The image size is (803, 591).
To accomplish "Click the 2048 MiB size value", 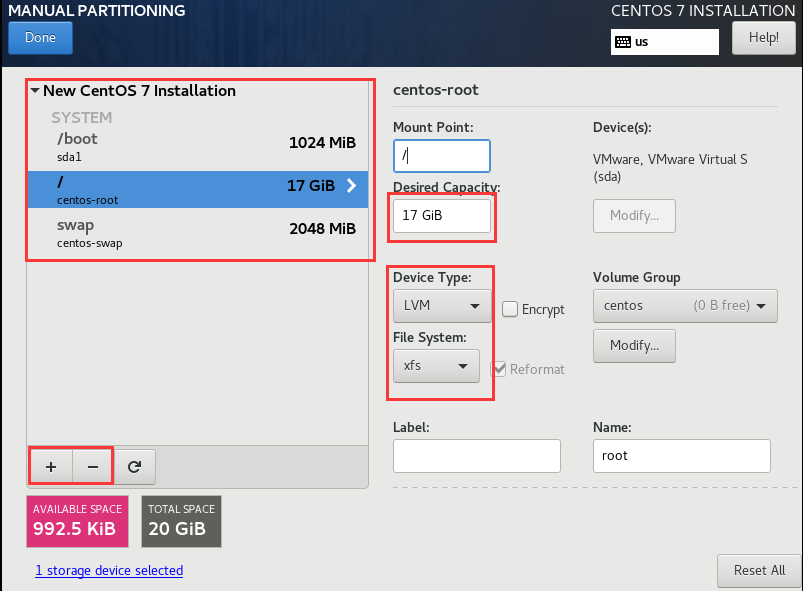I will [x=322, y=228].
